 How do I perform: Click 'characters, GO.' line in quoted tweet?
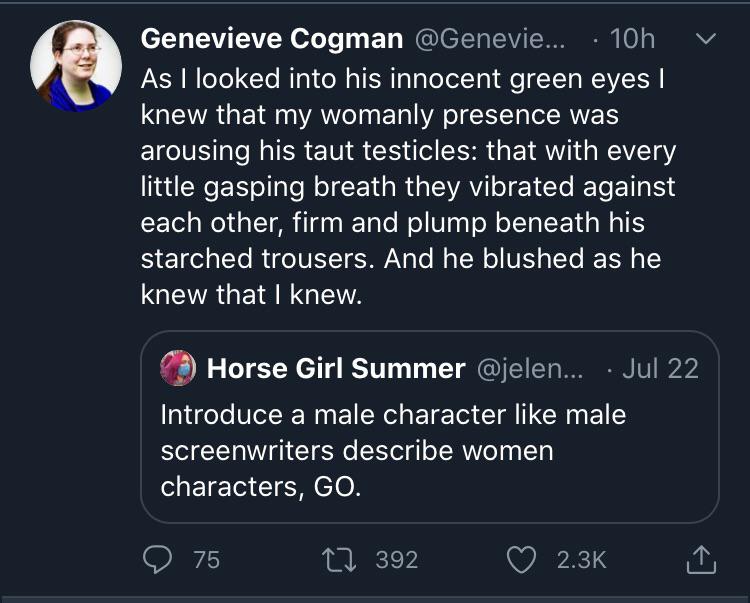point(261,487)
